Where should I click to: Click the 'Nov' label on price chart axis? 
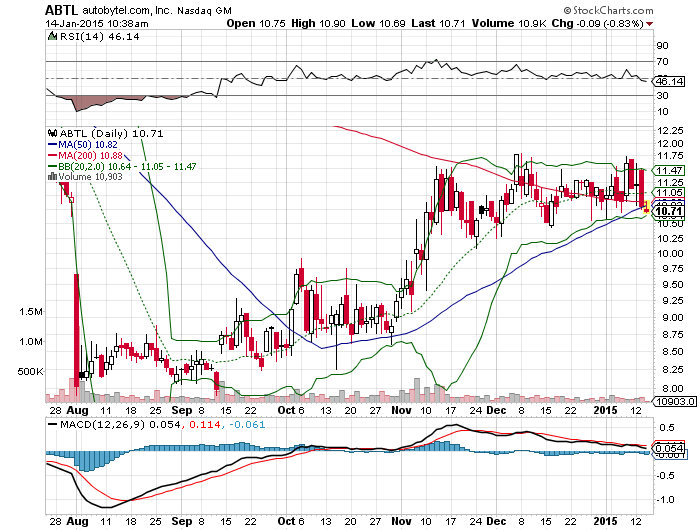(x=401, y=411)
